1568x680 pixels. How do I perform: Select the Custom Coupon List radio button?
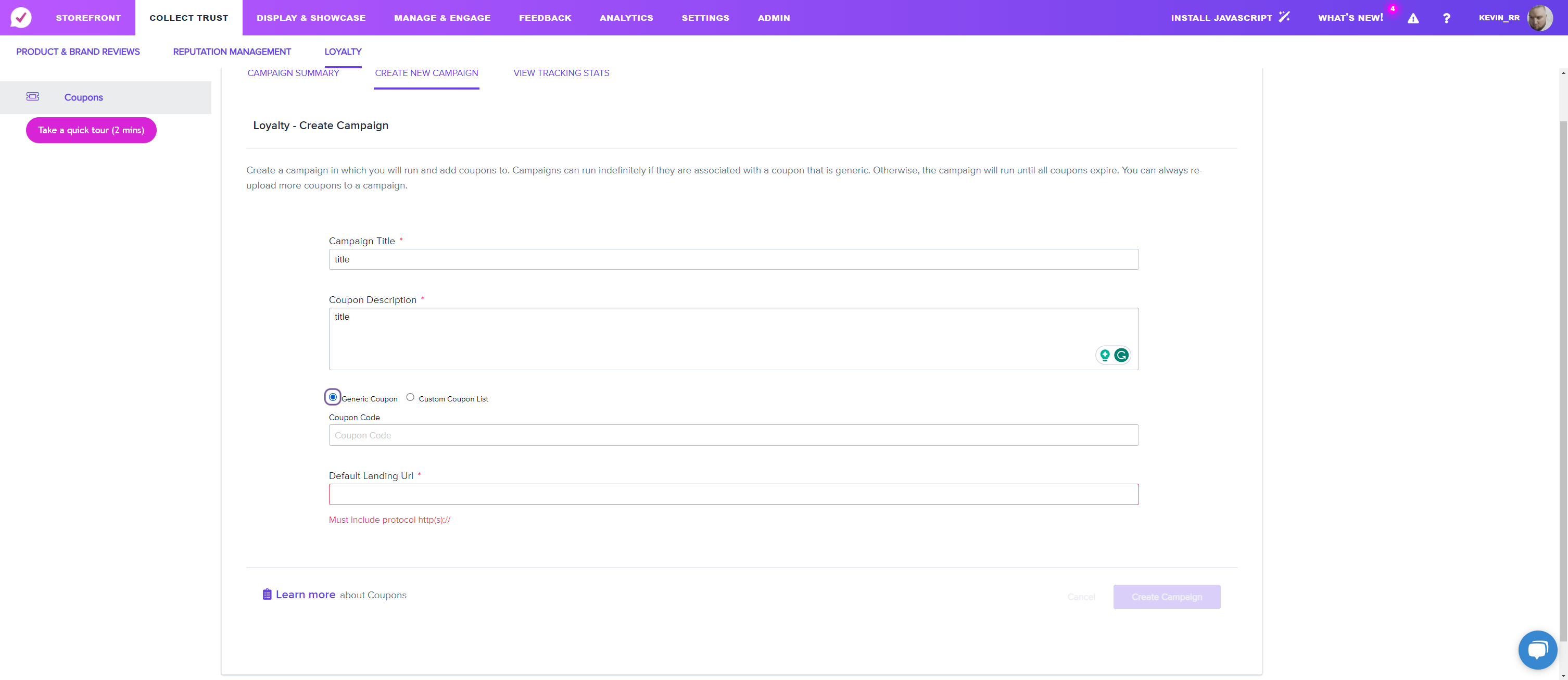click(410, 397)
